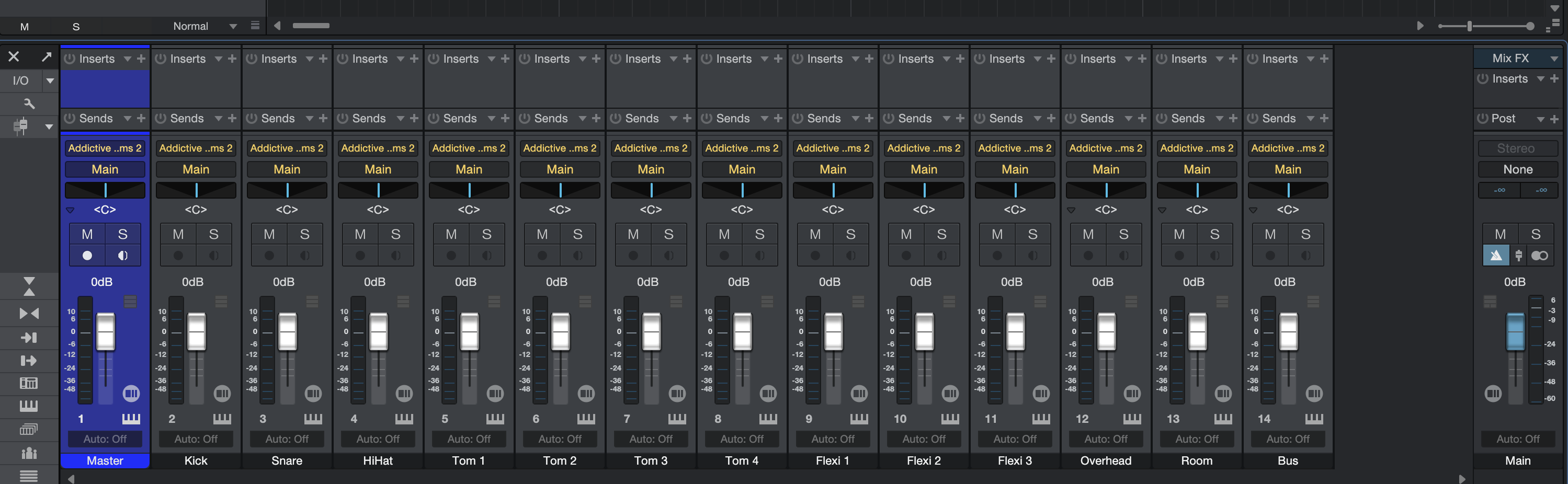The image size is (1568, 484).
Task: Open the channel editor on Tom 1 channel
Action: click(x=495, y=394)
